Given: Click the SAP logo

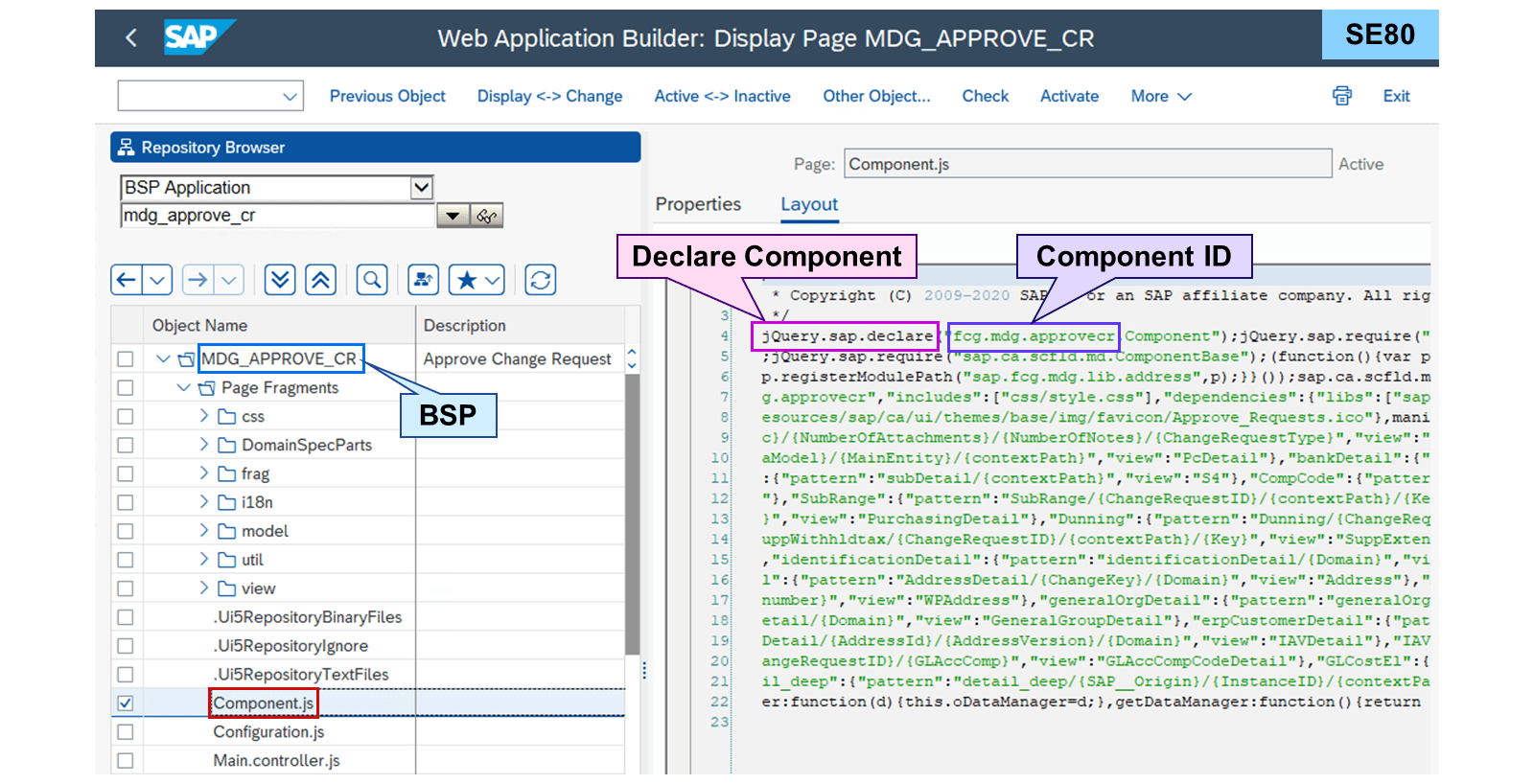Looking at the screenshot, I should click(x=198, y=37).
